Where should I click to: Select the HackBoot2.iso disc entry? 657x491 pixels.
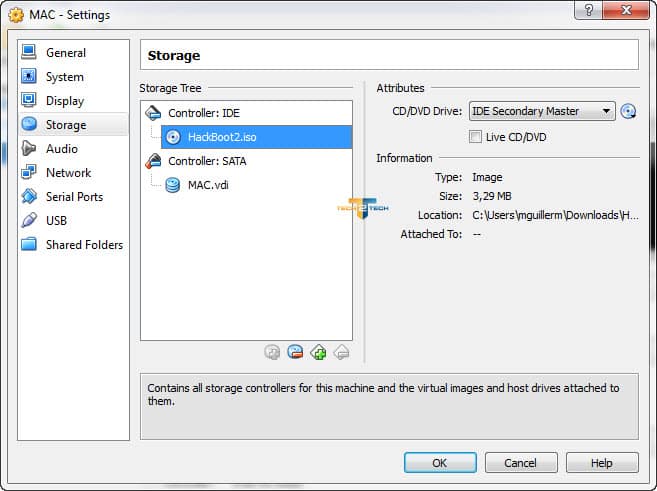pyautogui.click(x=221, y=137)
